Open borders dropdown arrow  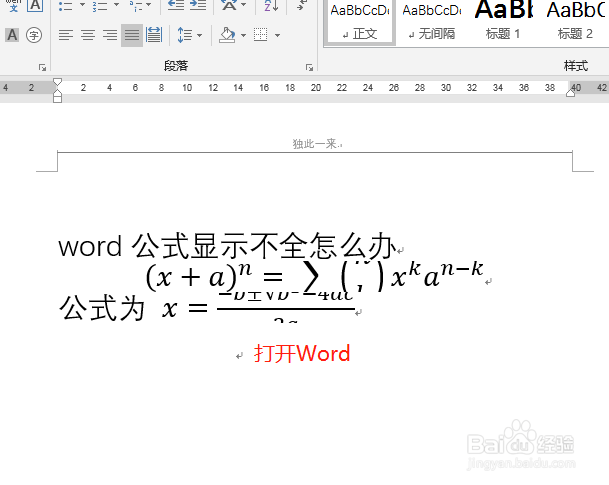point(277,35)
